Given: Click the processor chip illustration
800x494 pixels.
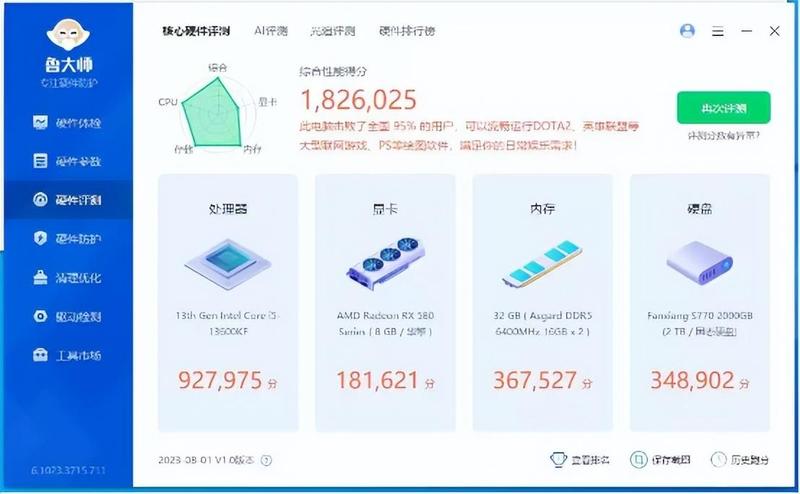Looking at the screenshot, I should (x=228, y=264).
